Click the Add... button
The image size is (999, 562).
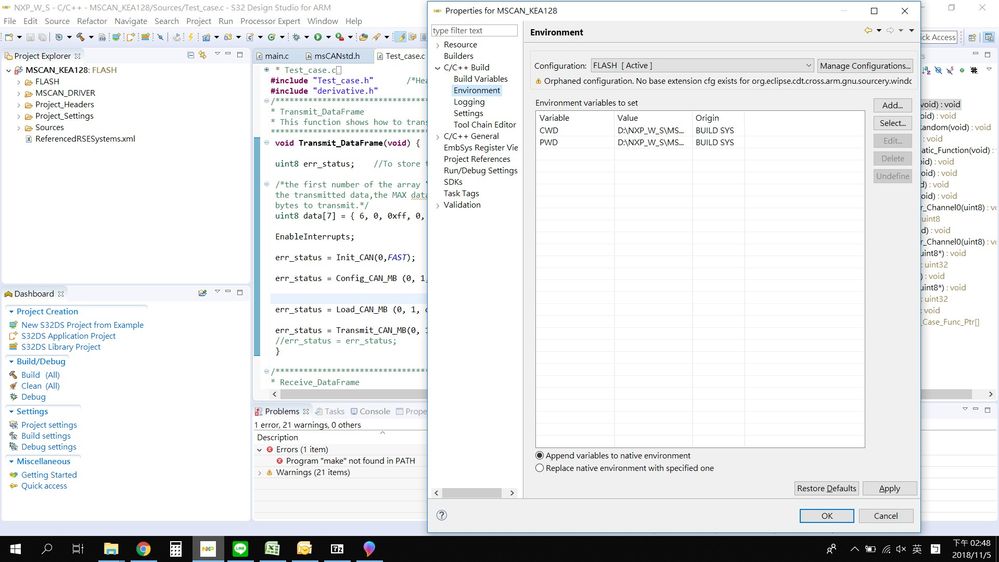point(892,105)
